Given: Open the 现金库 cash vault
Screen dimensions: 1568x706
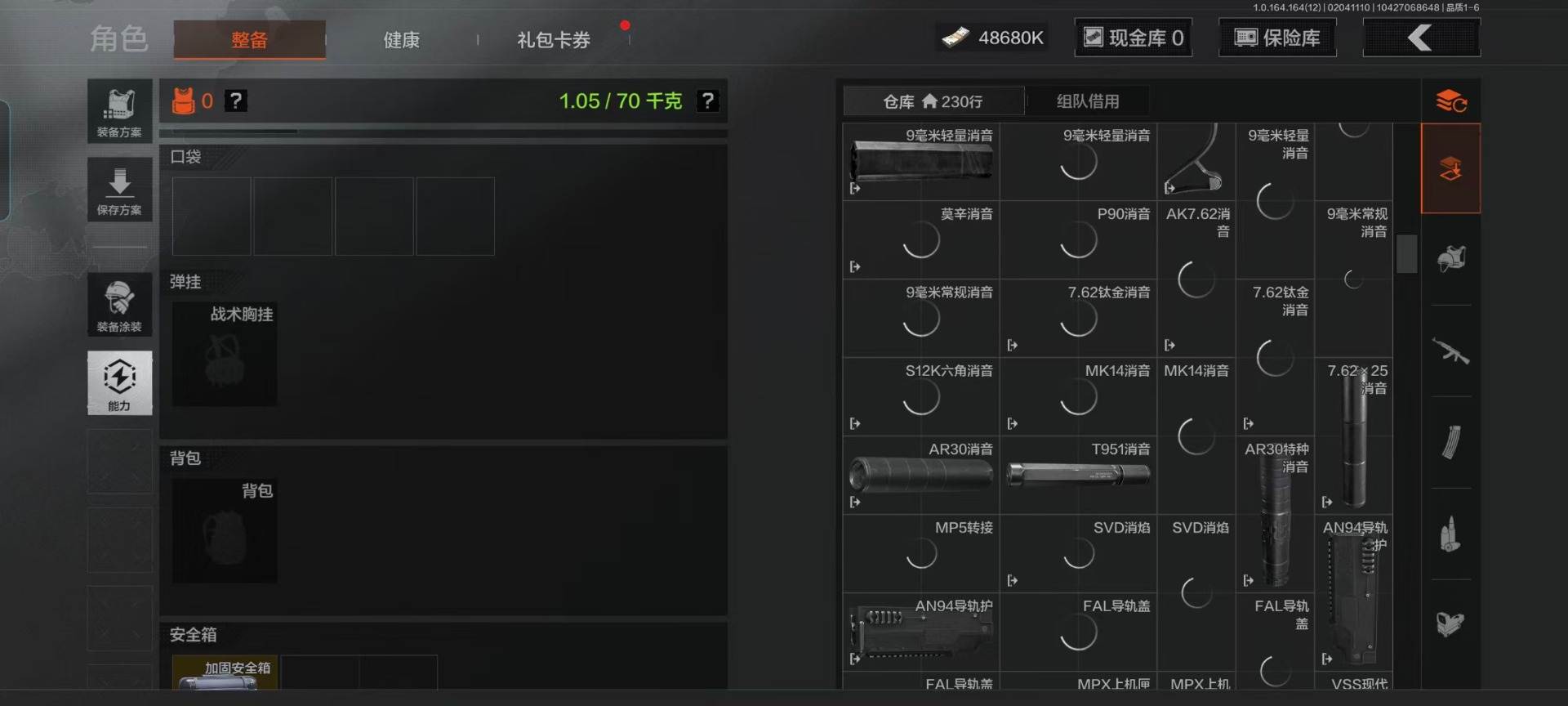Looking at the screenshot, I should [x=1133, y=38].
